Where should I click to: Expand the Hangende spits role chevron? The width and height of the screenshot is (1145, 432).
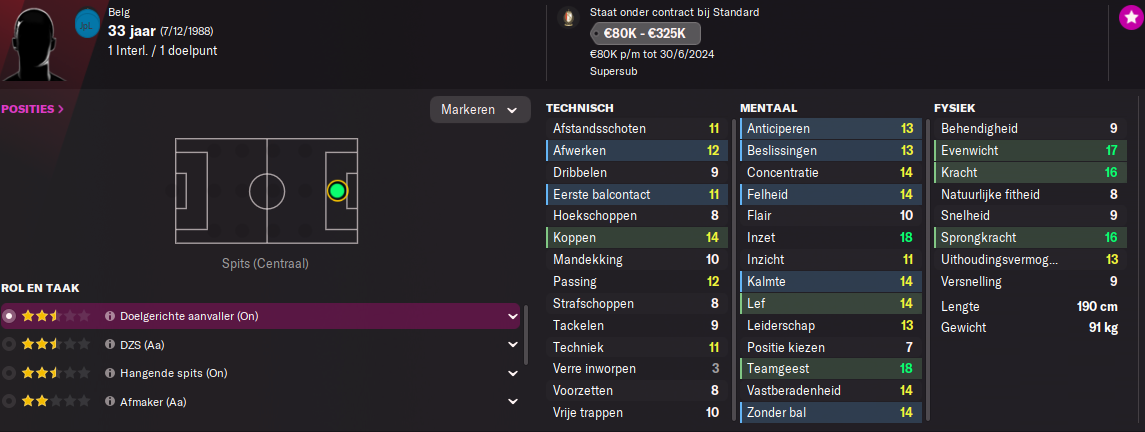click(x=512, y=373)
